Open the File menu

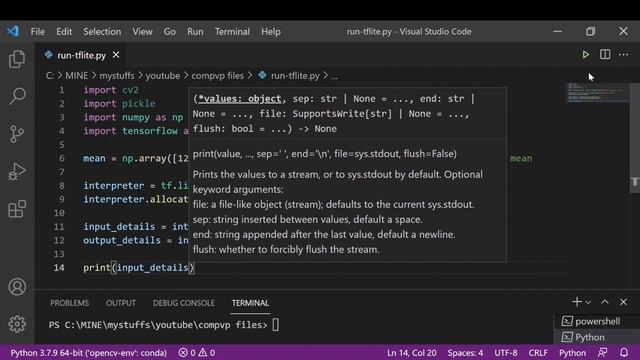click(x=38, y=32)
